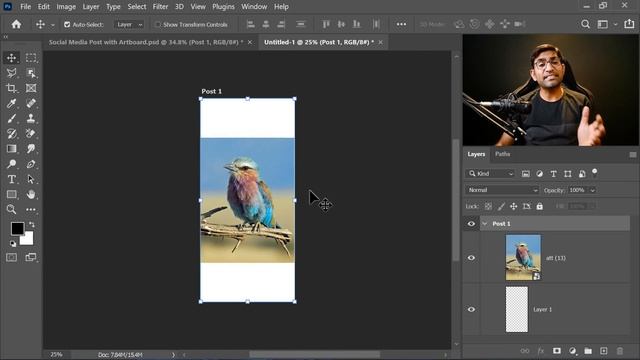Open the status bar info arrow
This screenshot has height=360, width=640.
[x=173, y=355]
